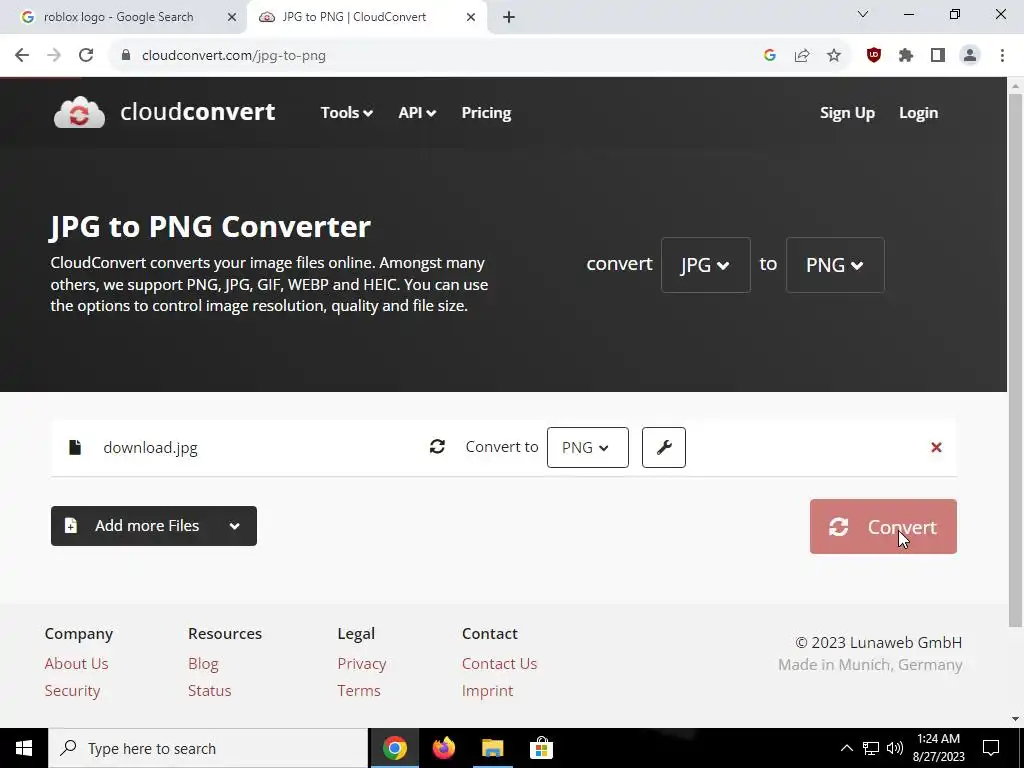The height and width of the screenshot is (768, 1024).
Task: Click the site lock icon in address bar
Action: coord(126,56)
